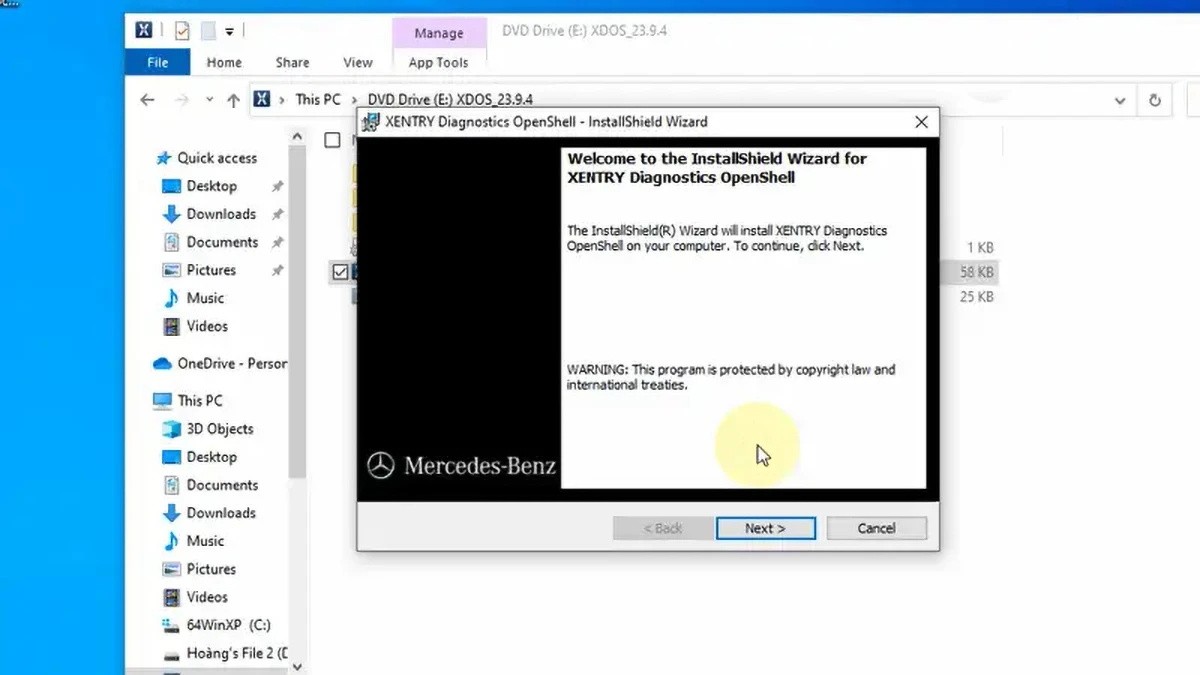
Task: Cancel the XENTRY Diagnostics installation
Action: pyautogui.click(x=877, y=528)
